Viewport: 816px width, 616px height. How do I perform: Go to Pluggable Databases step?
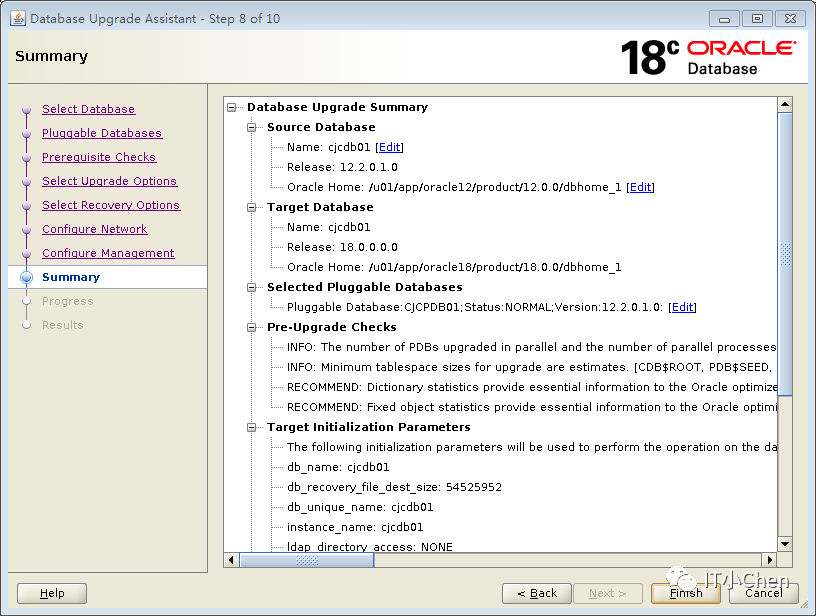(x=102, y=133)
